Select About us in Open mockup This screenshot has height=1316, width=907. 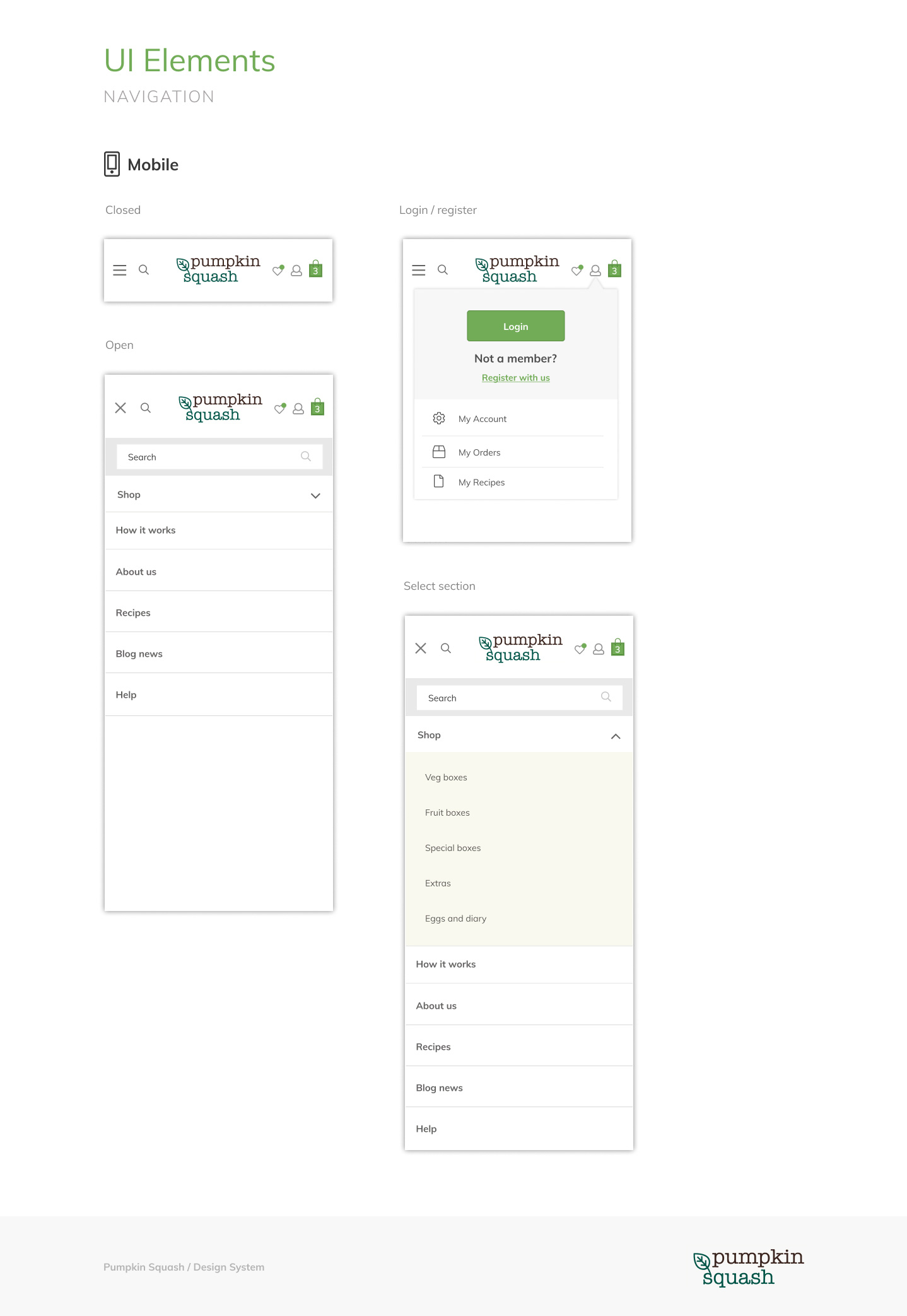219,571
